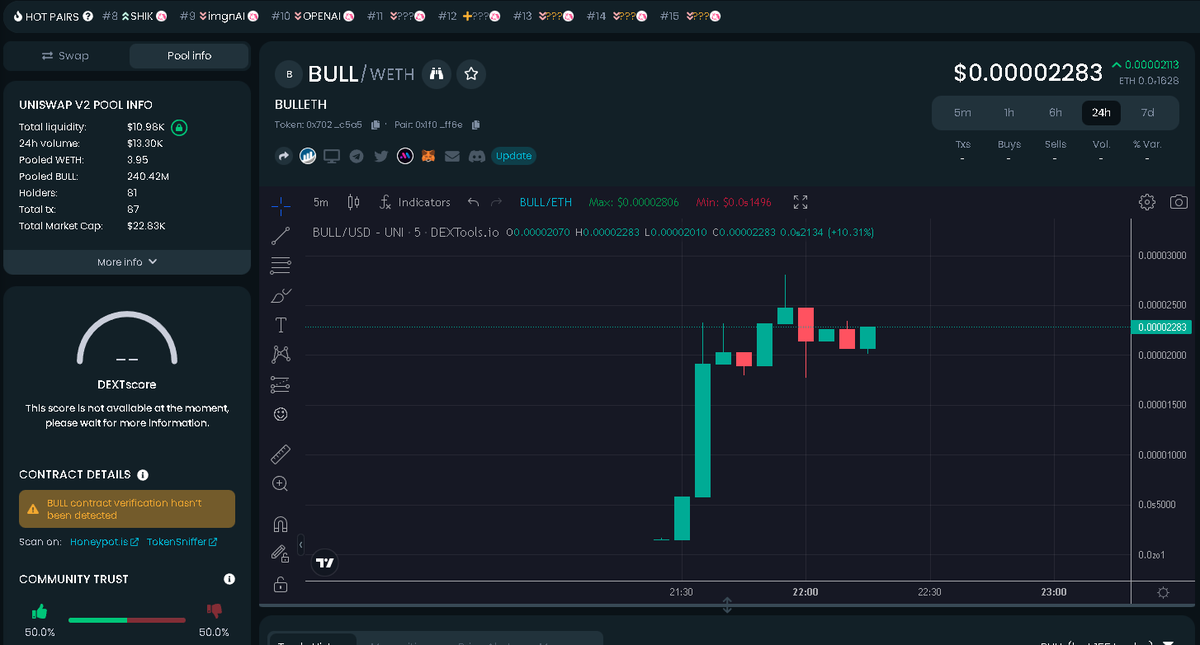Viewport: 1200px width, 645px height.
Task: Select the 7d stats period
Action: pyautogui.click(x=1147, y=113)
